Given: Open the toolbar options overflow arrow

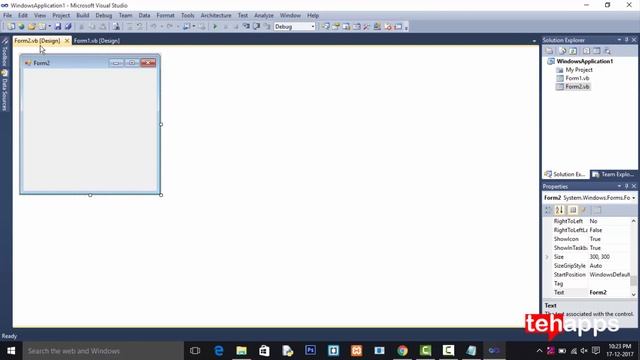Looking at the screenshot, I should pos(406,27).
